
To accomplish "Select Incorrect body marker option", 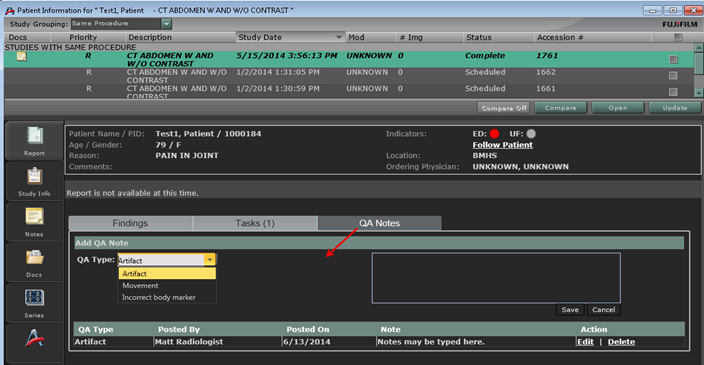I will tap(167, 297).
